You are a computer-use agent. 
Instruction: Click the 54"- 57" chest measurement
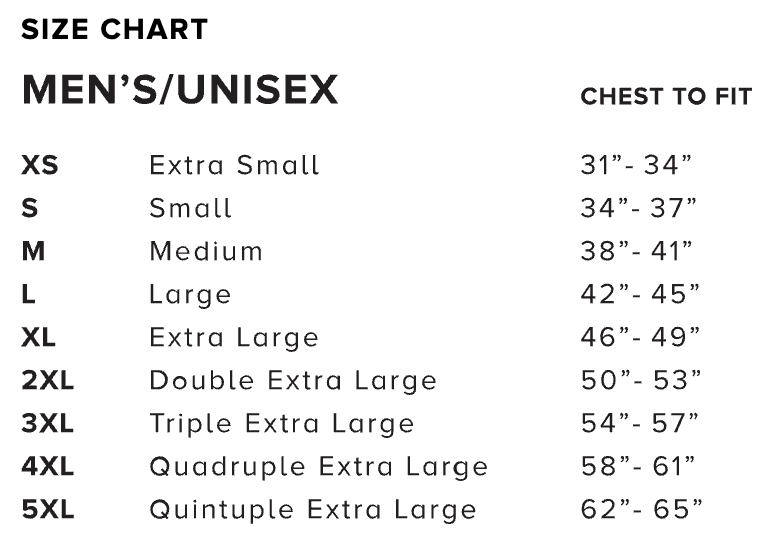(x=640, y=424)
